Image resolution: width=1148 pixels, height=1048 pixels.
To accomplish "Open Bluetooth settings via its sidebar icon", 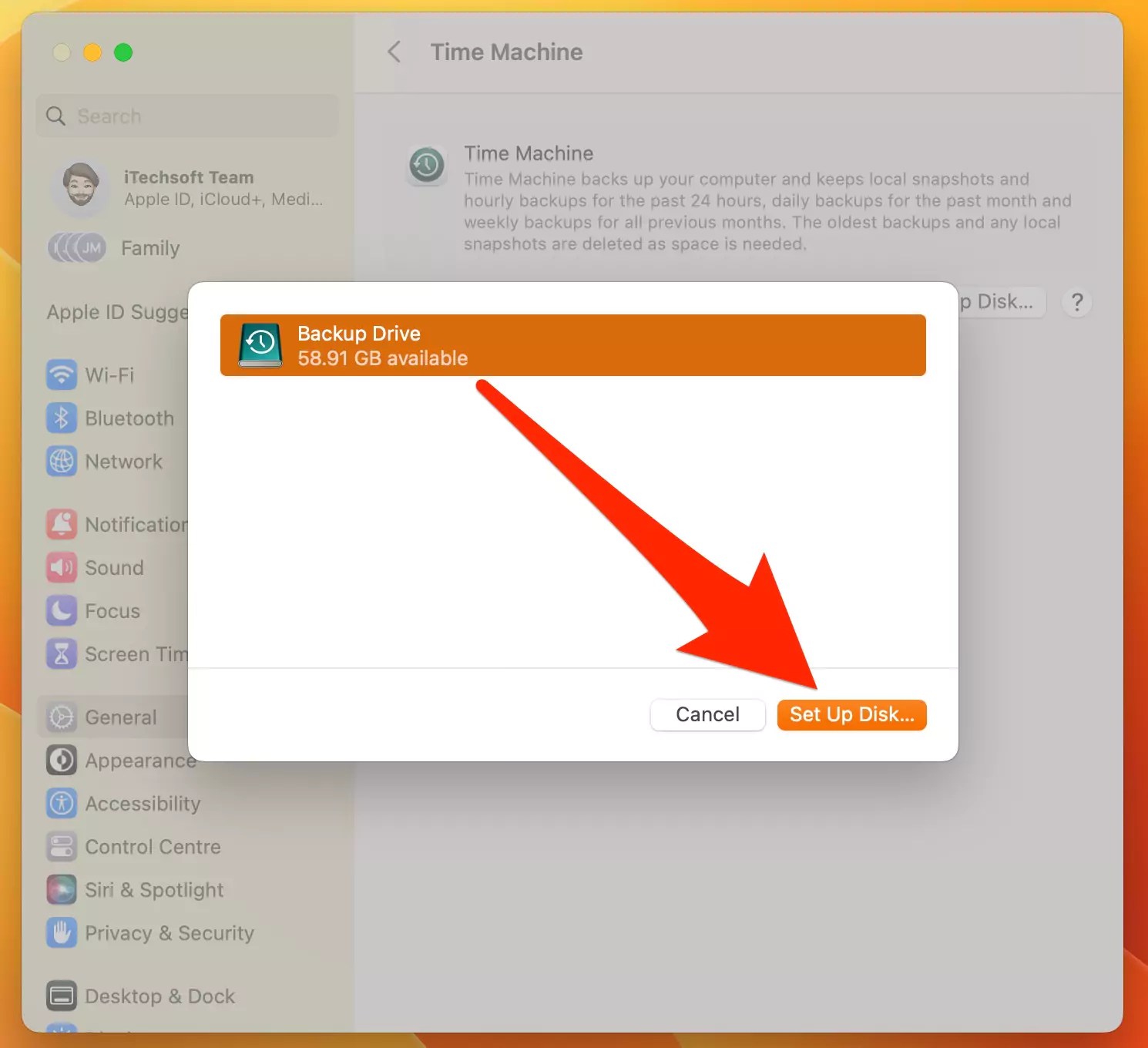I will pyautogui.click(x=61, y=418).
